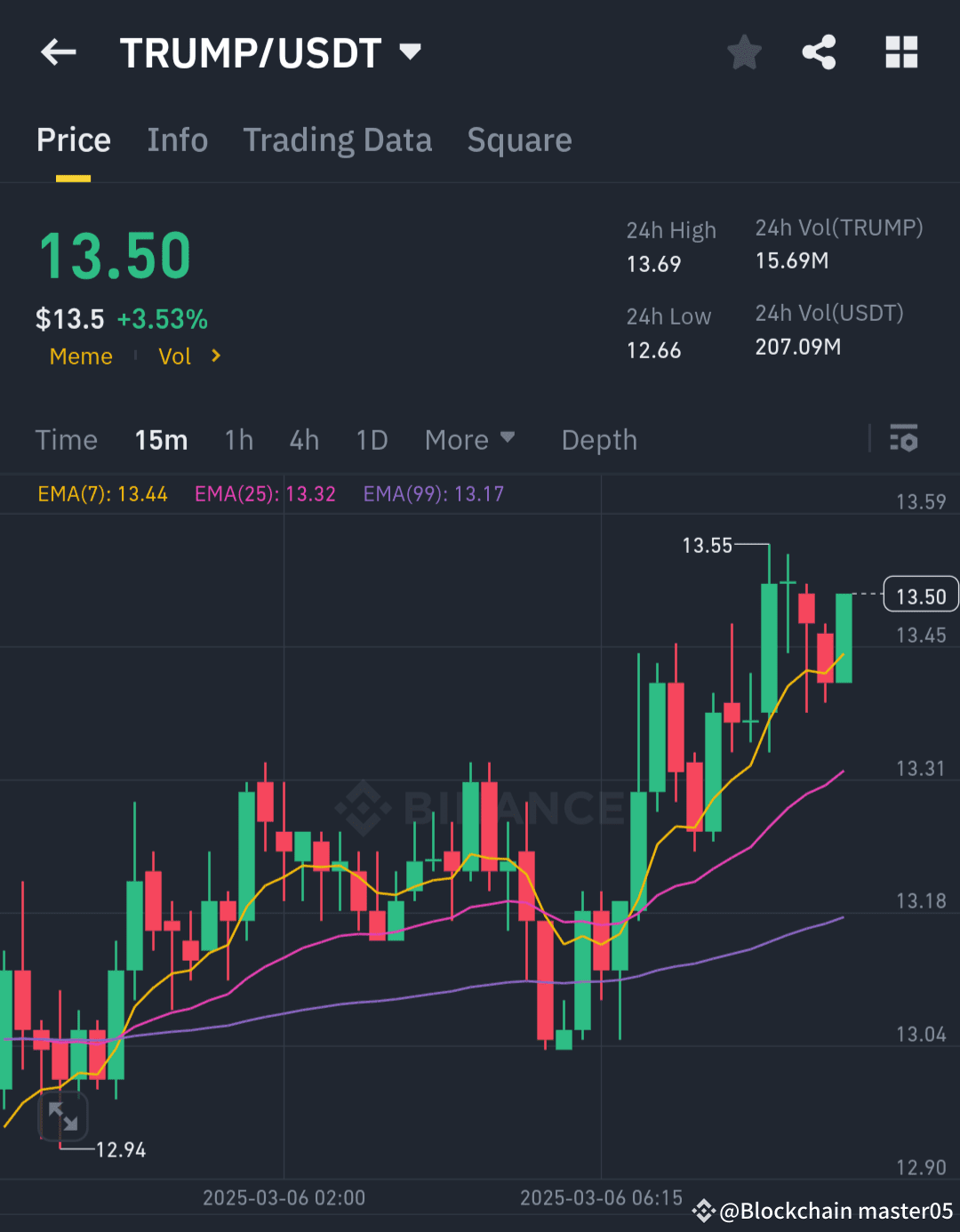
Task: Open chart indicator settings icon
Action: 903,439
